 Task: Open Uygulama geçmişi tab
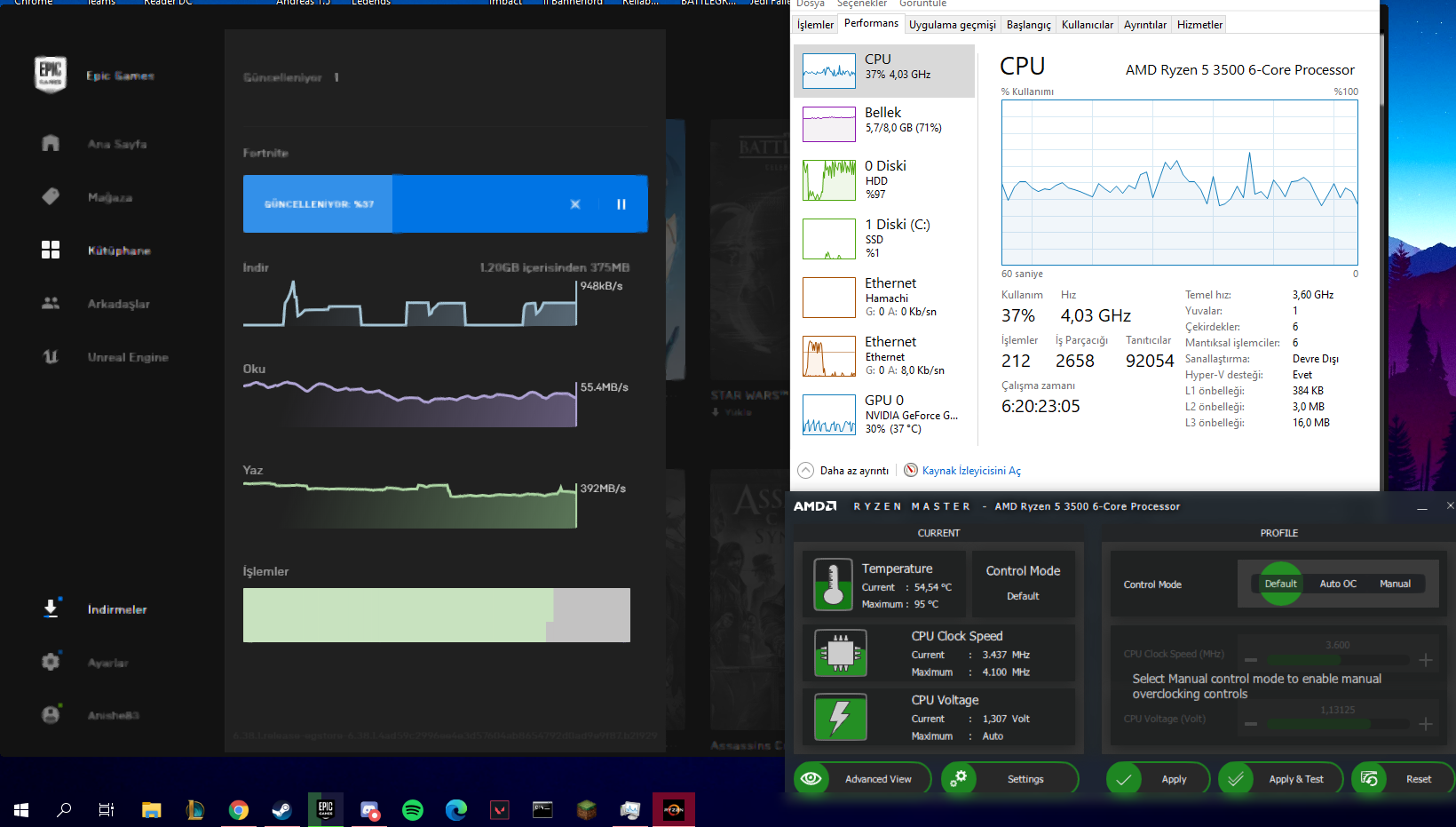point(953,25)
